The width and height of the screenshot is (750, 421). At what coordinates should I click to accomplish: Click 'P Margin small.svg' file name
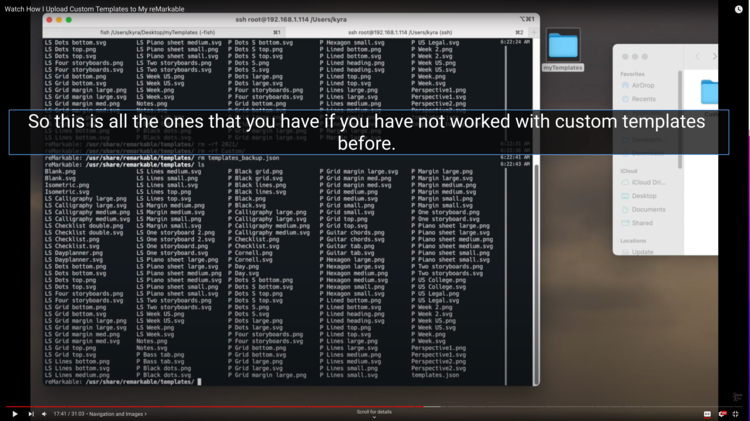click(x=442, y=205)
